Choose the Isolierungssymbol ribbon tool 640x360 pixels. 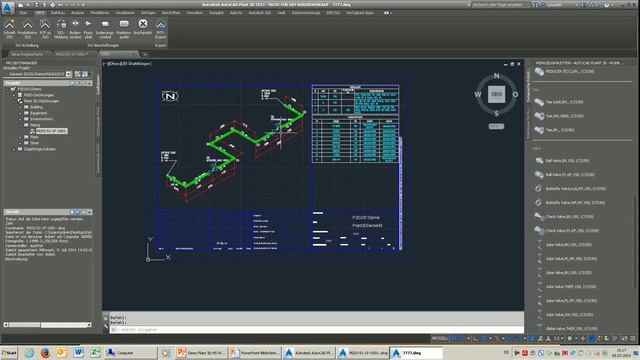pyautogui.click(x=105, y=29)
